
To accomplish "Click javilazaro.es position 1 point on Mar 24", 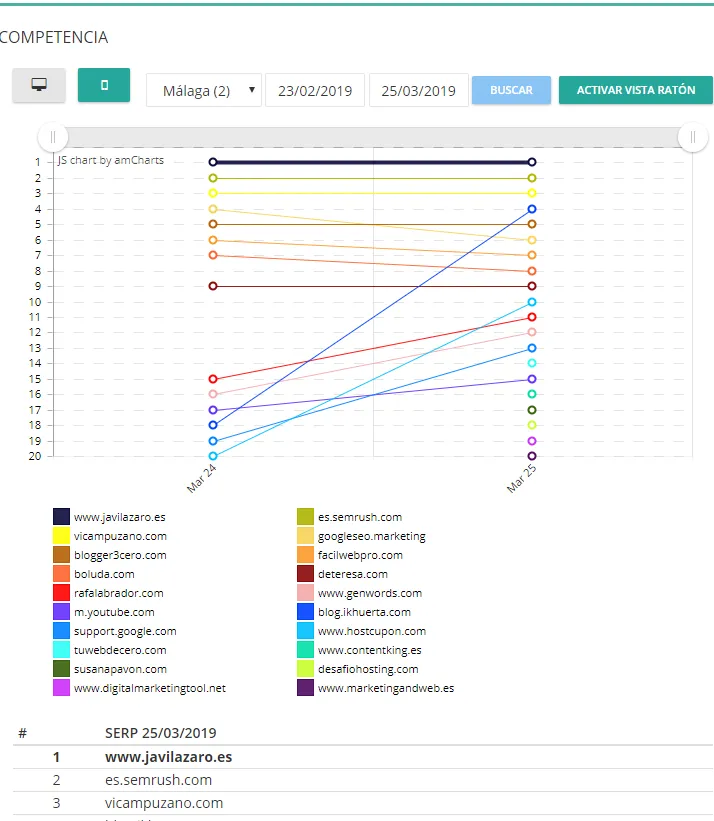I will [x=213, y=162].
